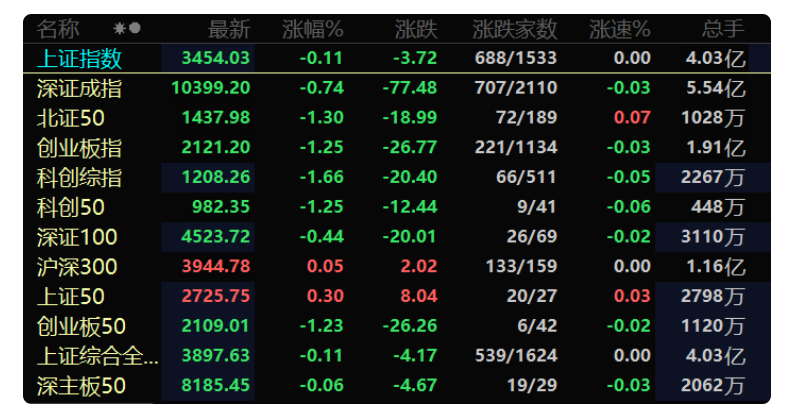790x416 pixels.
Task: Click the 上证综合全... truncated index name
Action: 98,356
